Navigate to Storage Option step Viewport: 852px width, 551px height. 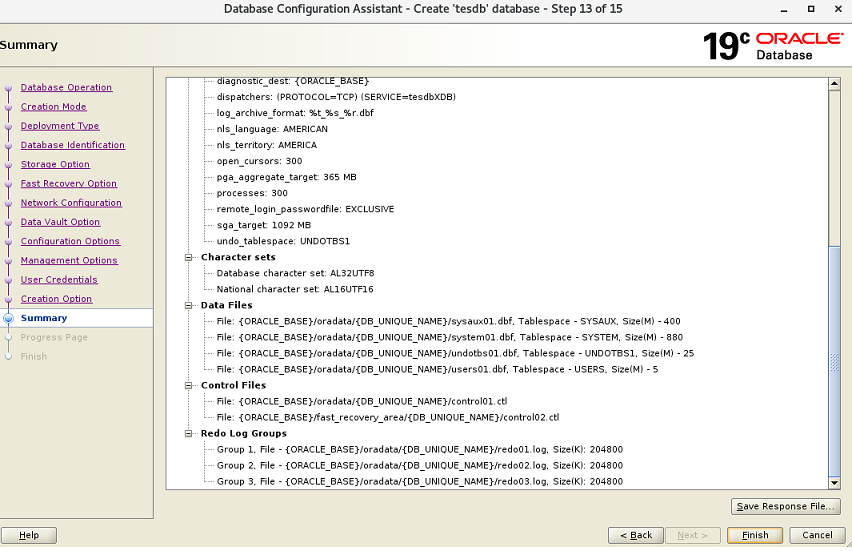[55, 165]
